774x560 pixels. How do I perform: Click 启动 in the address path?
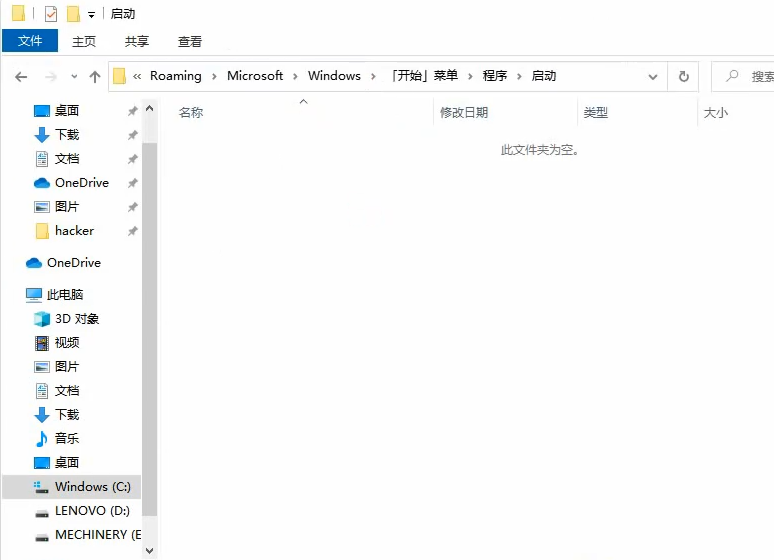[543, 76]
